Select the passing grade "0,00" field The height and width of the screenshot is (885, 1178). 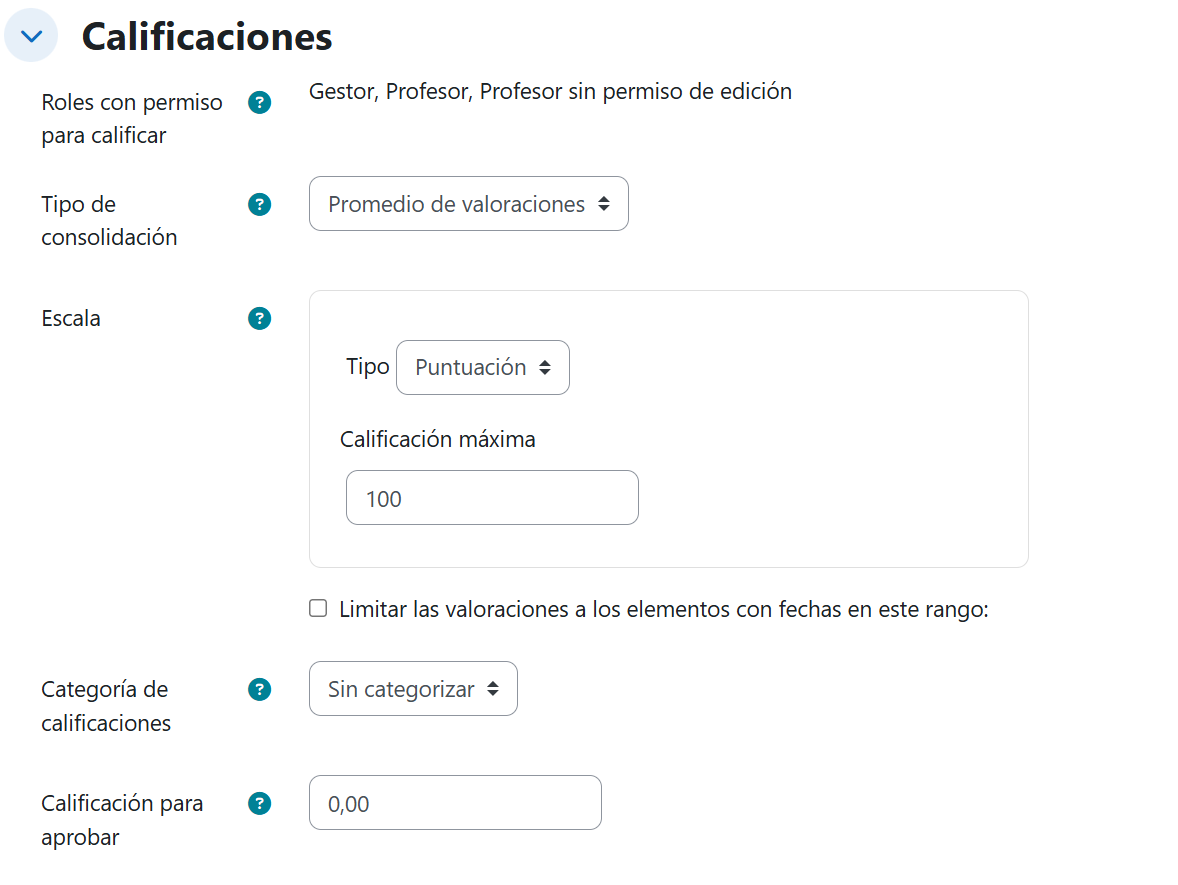(455, 802)
